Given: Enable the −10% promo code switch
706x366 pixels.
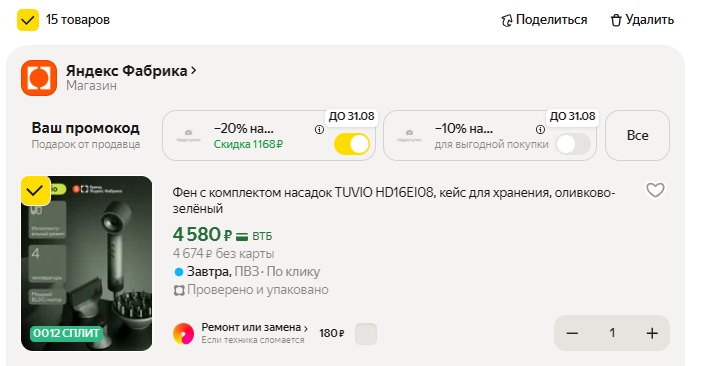Looking at the screenshot, I should [x=573, y=145].
